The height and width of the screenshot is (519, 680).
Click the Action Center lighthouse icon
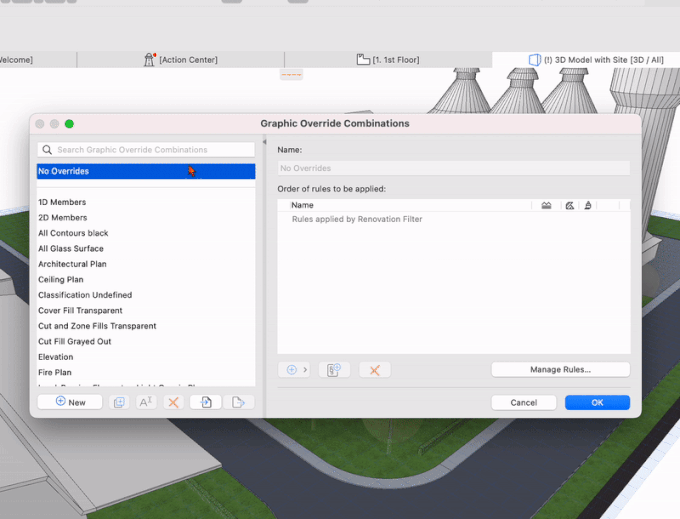coord(149,59)
